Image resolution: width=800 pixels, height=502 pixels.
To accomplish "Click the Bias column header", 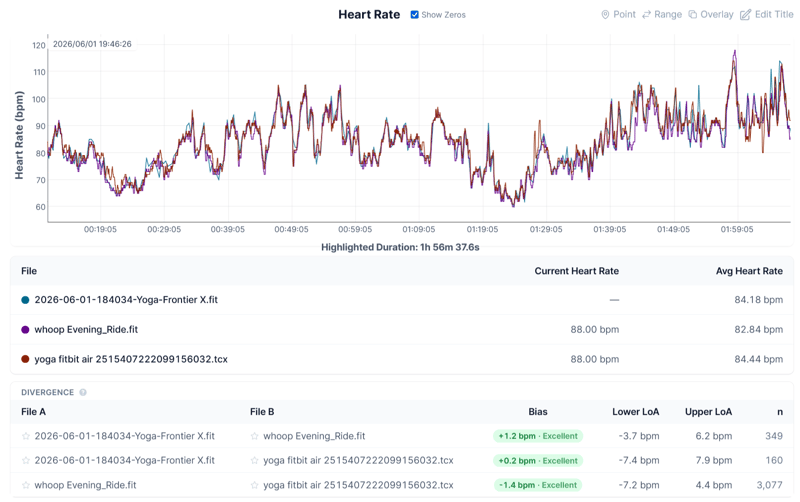I will [x=538, y=412].
